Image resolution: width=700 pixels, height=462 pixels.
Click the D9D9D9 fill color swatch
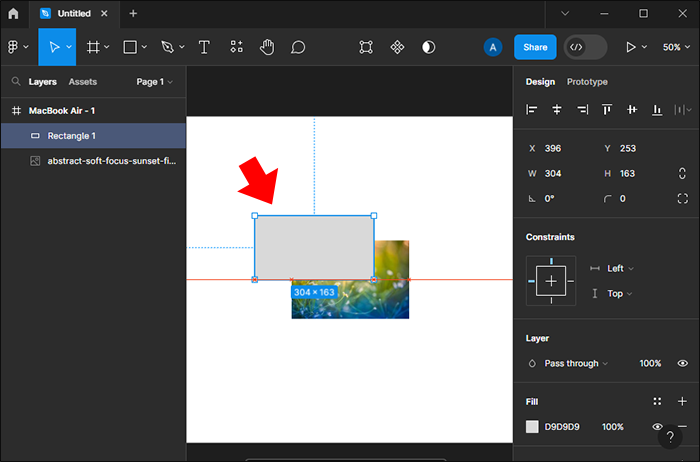click(532, 427)
